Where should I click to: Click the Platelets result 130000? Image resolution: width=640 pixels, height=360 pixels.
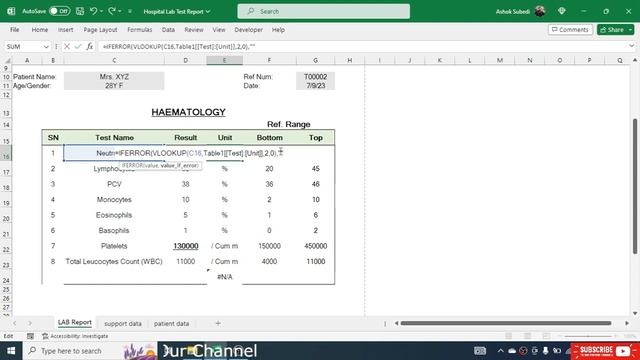[x=186, y=246]
